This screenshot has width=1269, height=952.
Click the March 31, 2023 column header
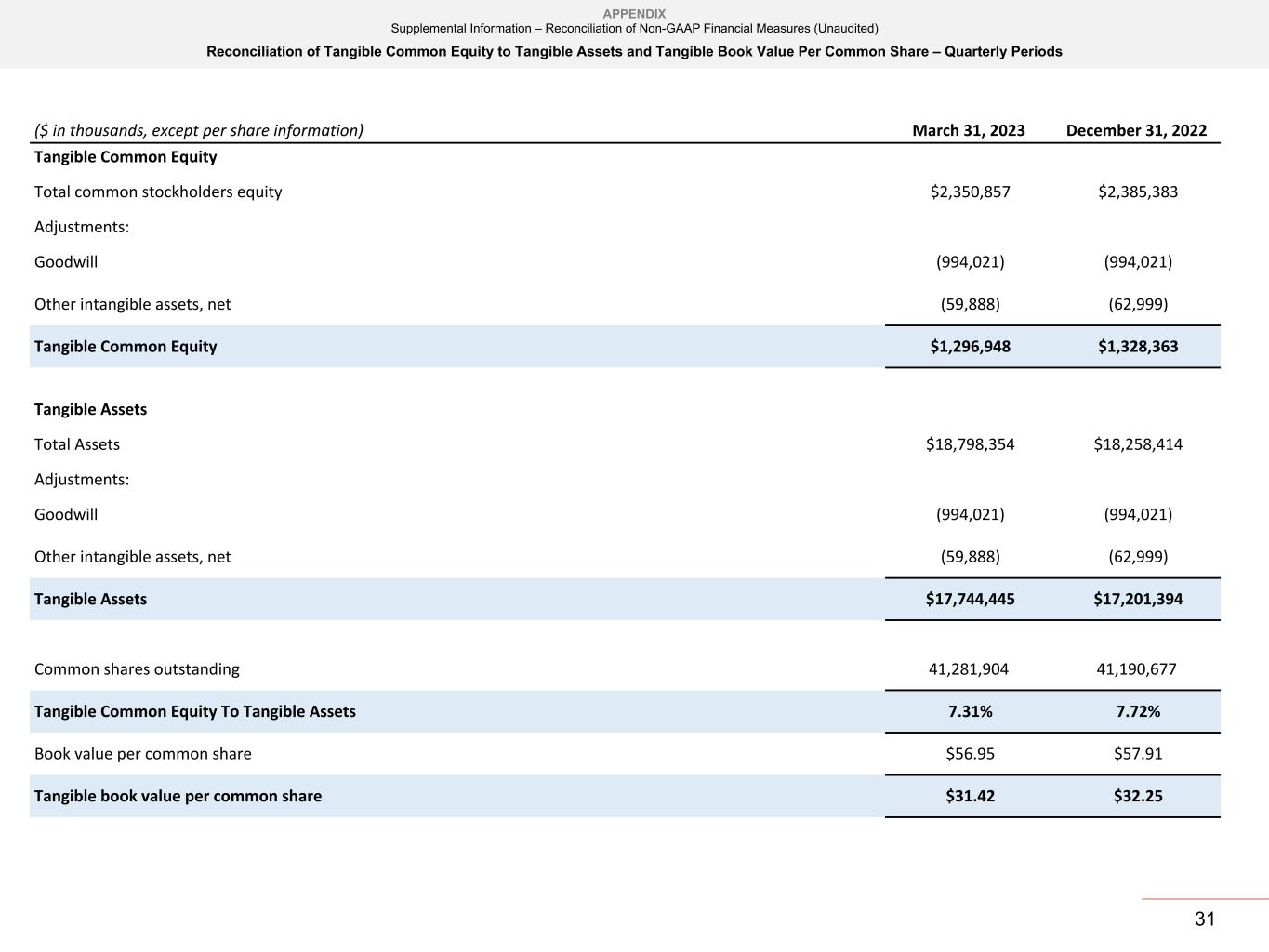click(x=968, y=130)
